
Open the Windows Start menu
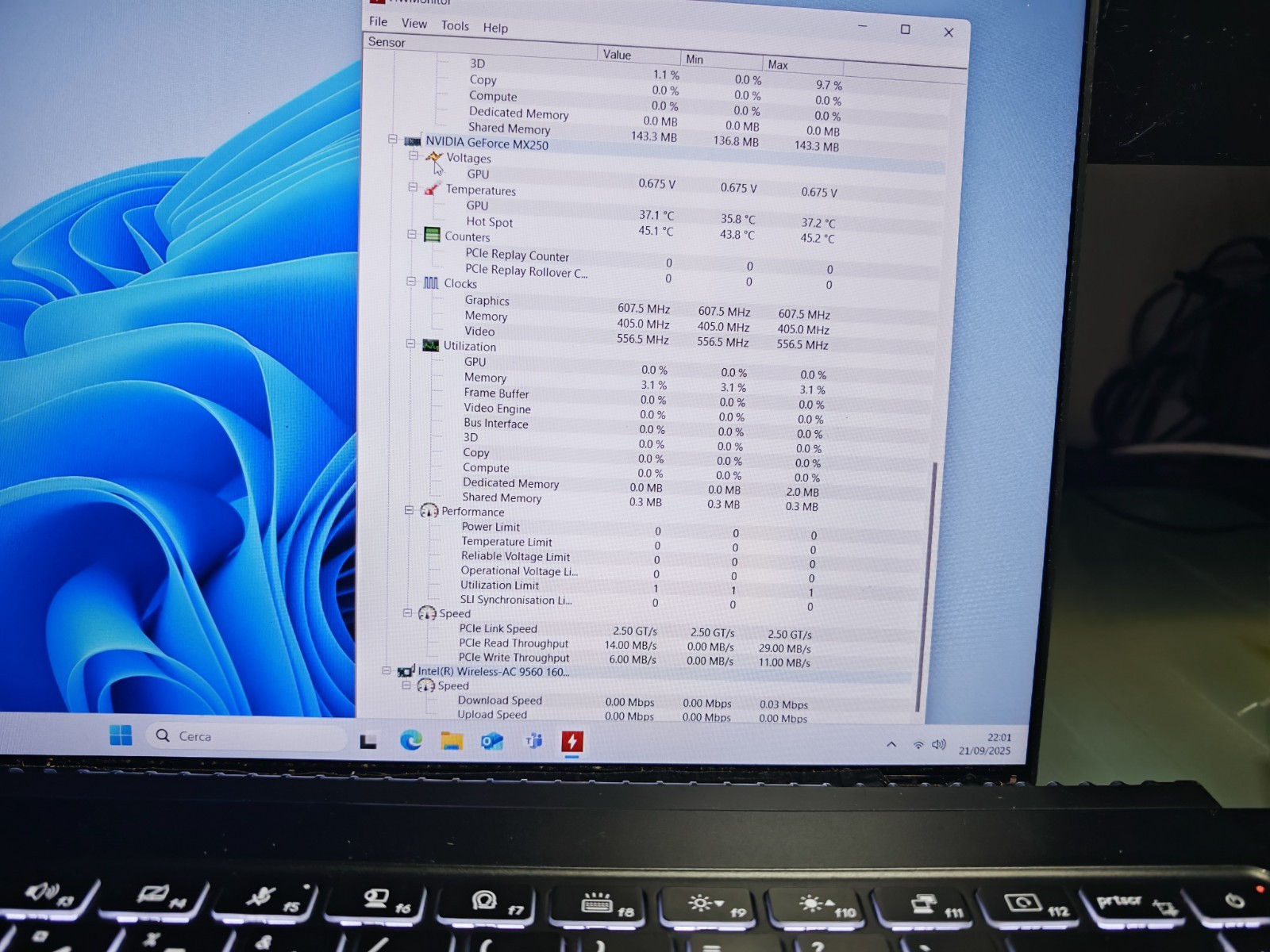(121, 735)
